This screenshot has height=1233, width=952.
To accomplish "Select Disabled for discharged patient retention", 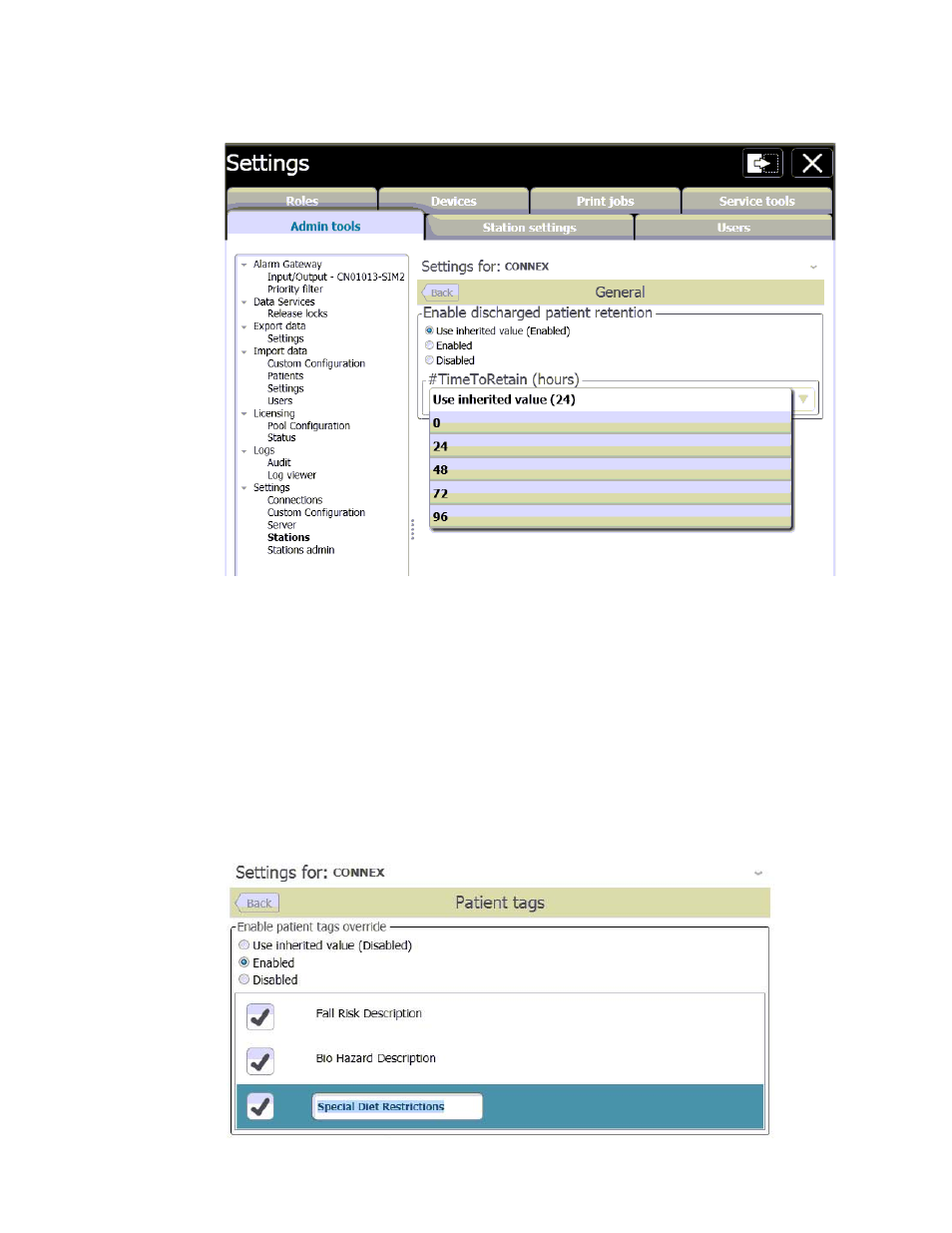I will [x=429, y=360].
